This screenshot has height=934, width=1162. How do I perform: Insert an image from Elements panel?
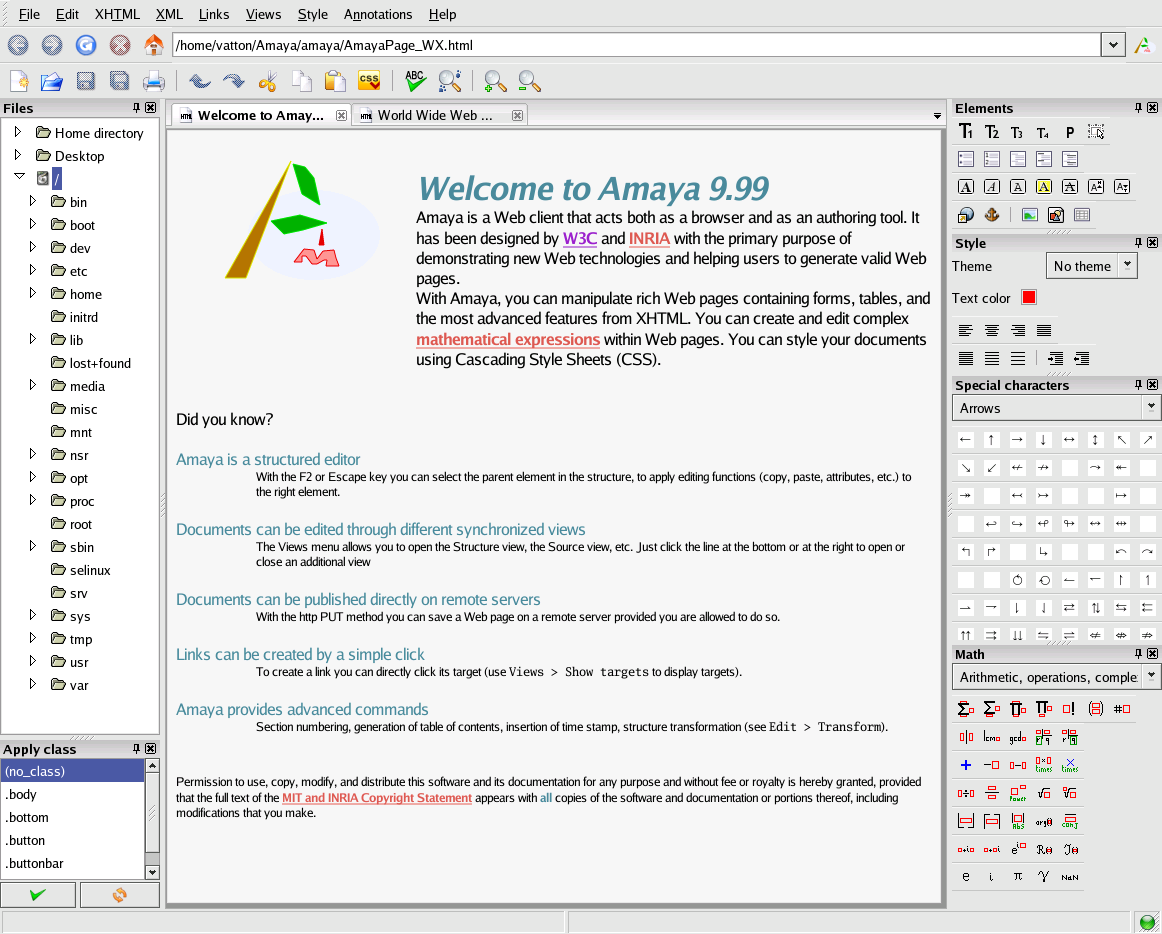coord(1029,215)
